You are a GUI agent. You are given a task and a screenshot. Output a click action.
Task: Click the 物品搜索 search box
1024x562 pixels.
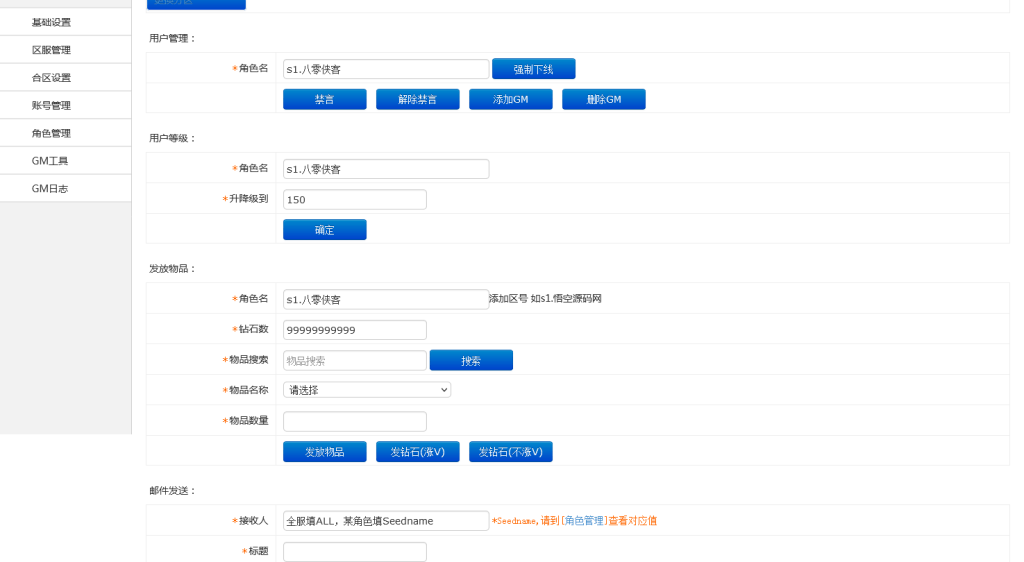point(355,360)
